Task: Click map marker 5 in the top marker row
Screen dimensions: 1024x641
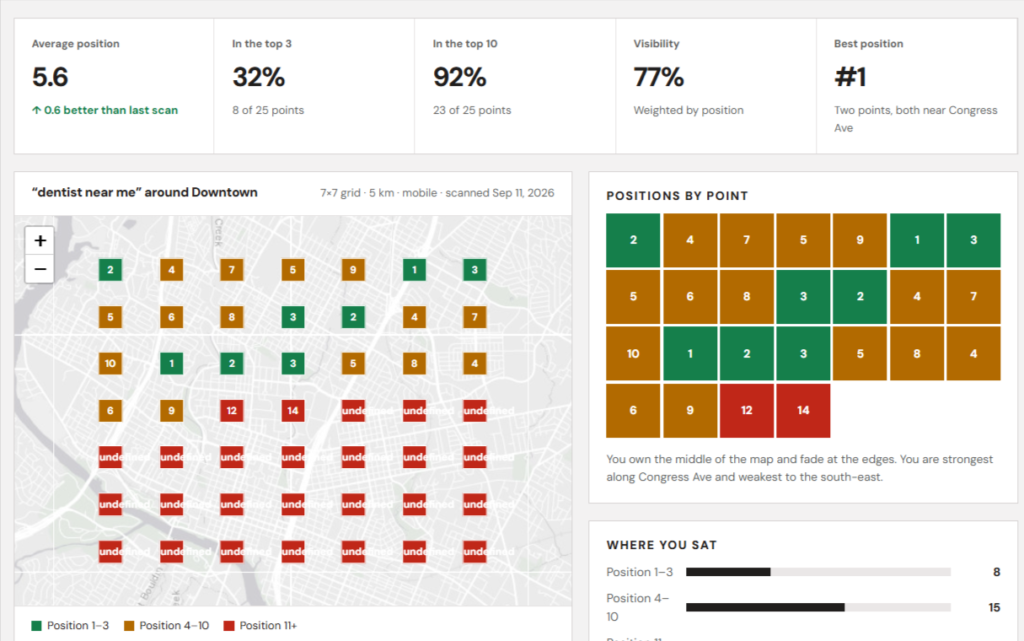Action: pyautogui.click(x=293, y=270)
